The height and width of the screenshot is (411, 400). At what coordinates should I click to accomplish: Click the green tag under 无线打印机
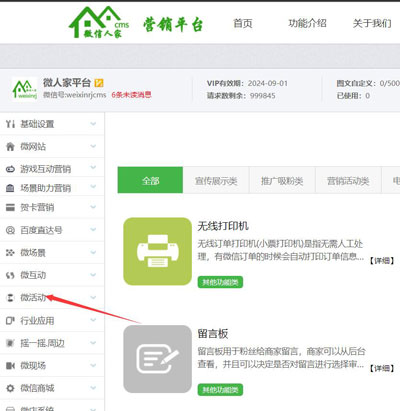coord(220,282)
